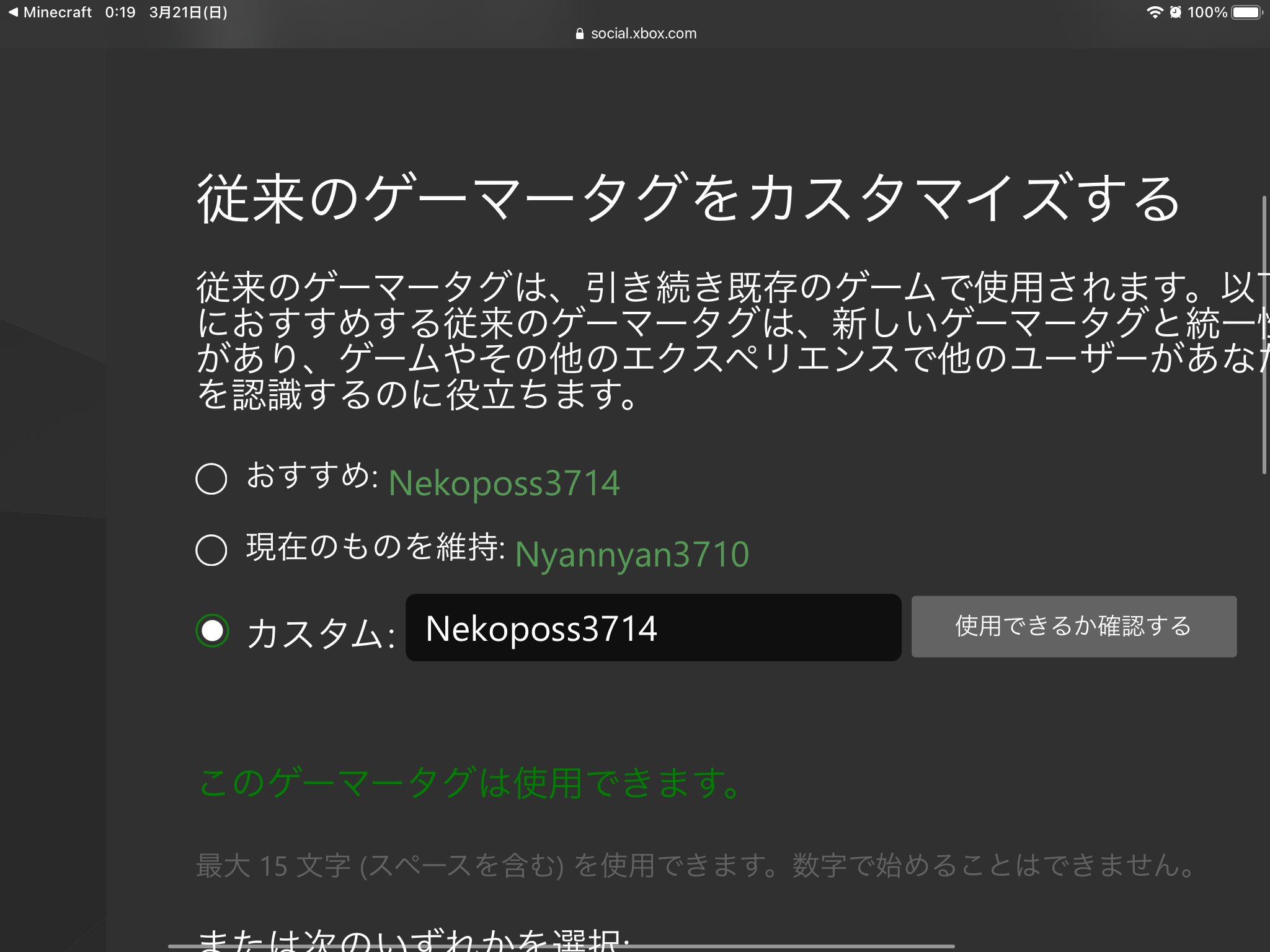Tap the 0:19 clock in status bar
Image resolution: width=1270 pixels, height=952 pixels.
click(120, 12)
